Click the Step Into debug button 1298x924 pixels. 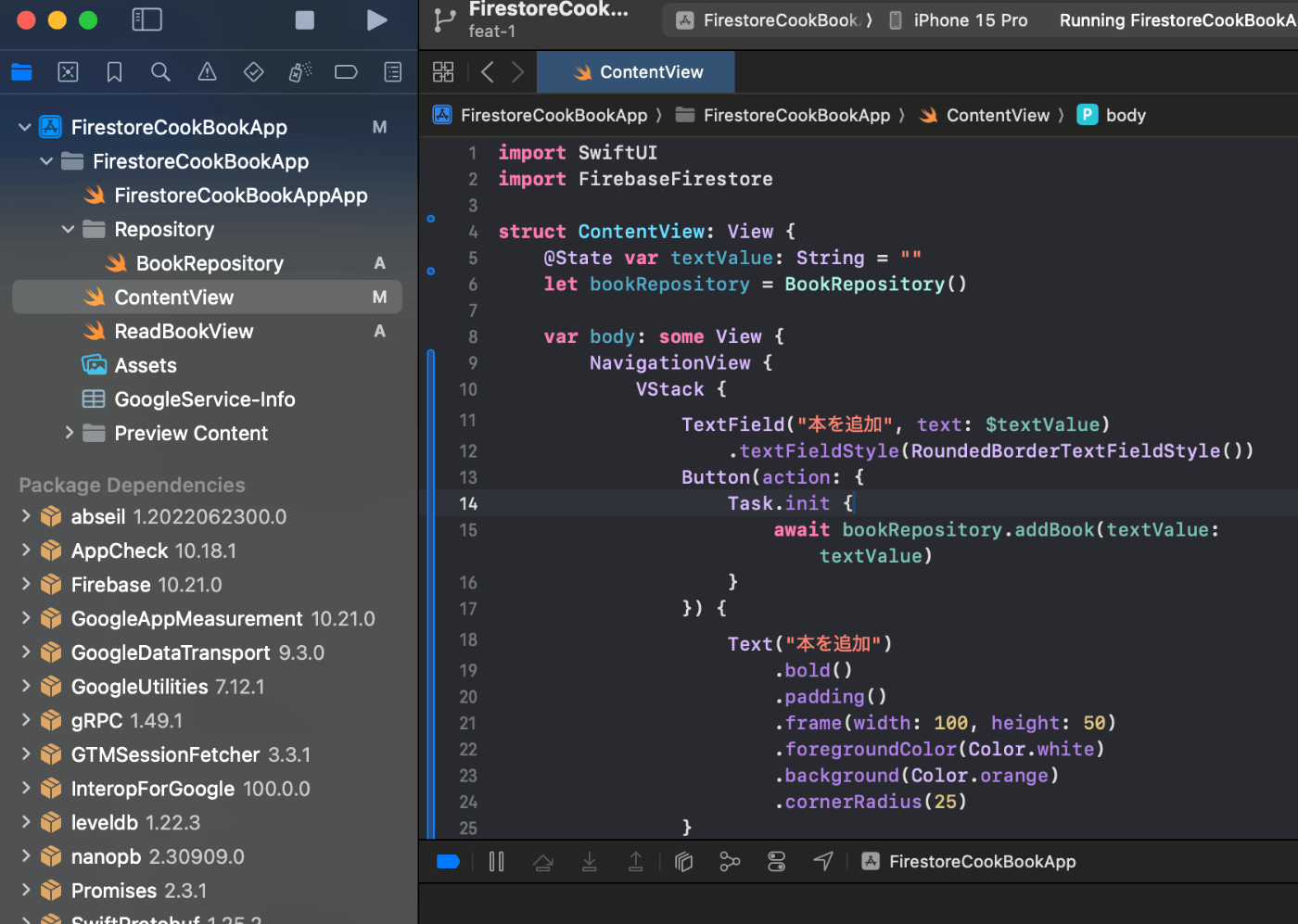tap(590, 862)
